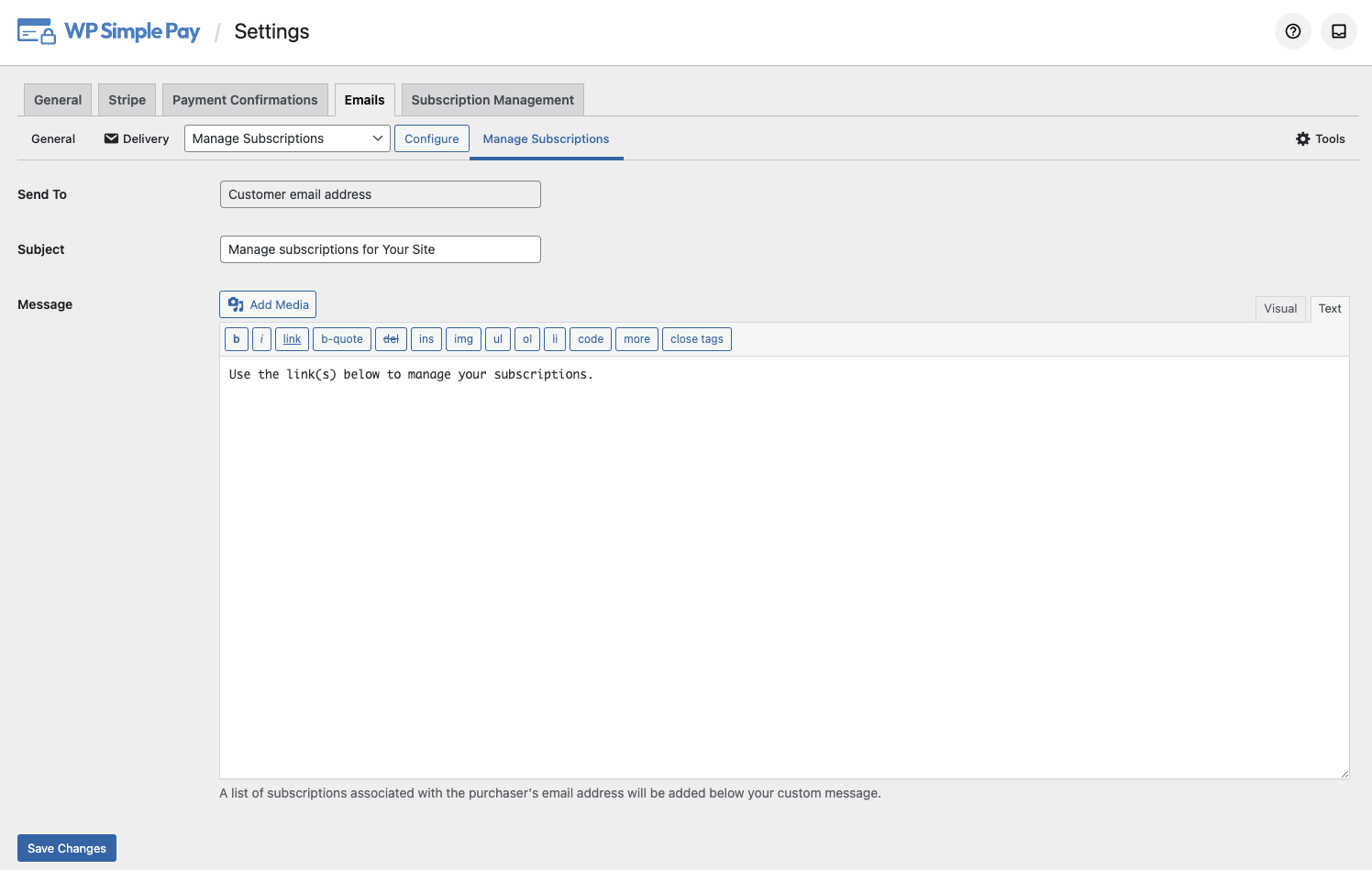1372x870 pixels.
Task: Insert italic tag with i button
Action: tap(261, 339)
